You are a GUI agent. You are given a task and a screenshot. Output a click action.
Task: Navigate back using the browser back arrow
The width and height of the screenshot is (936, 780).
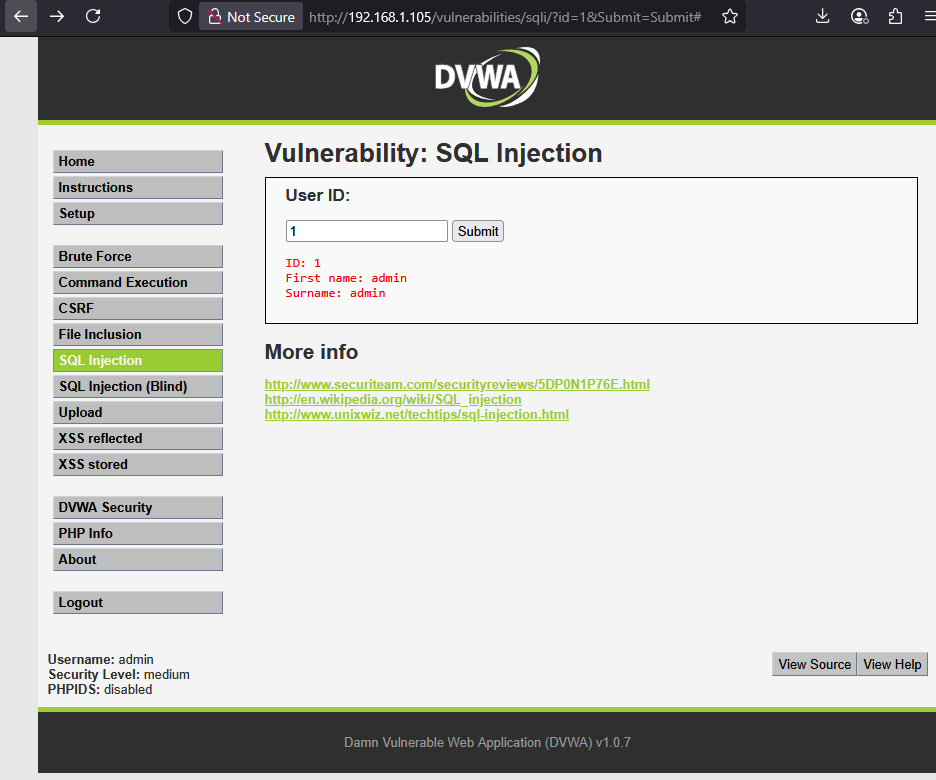pos(20,16)
